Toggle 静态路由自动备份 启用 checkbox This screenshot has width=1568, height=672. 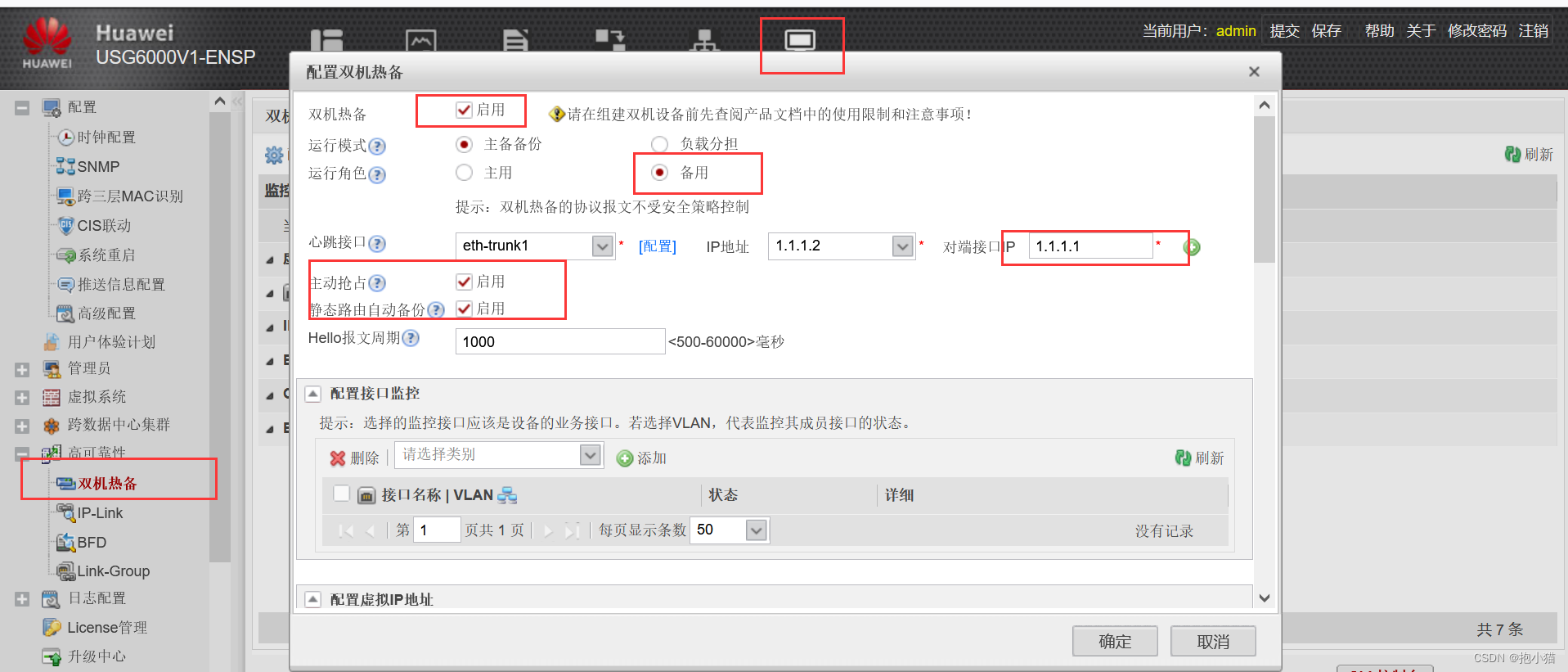465,309
